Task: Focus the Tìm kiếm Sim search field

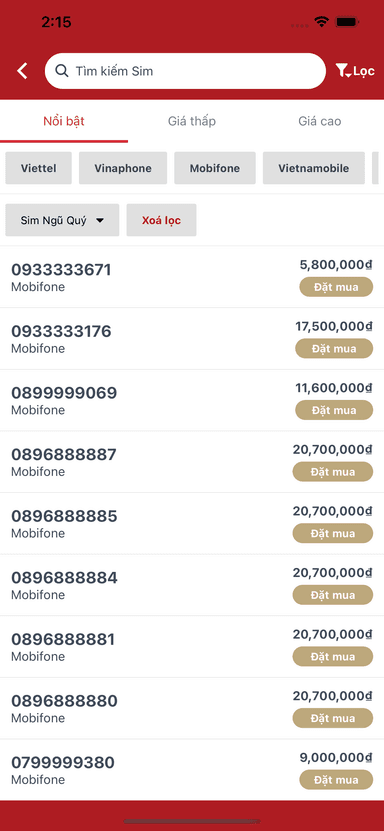Action: (185, 71)
